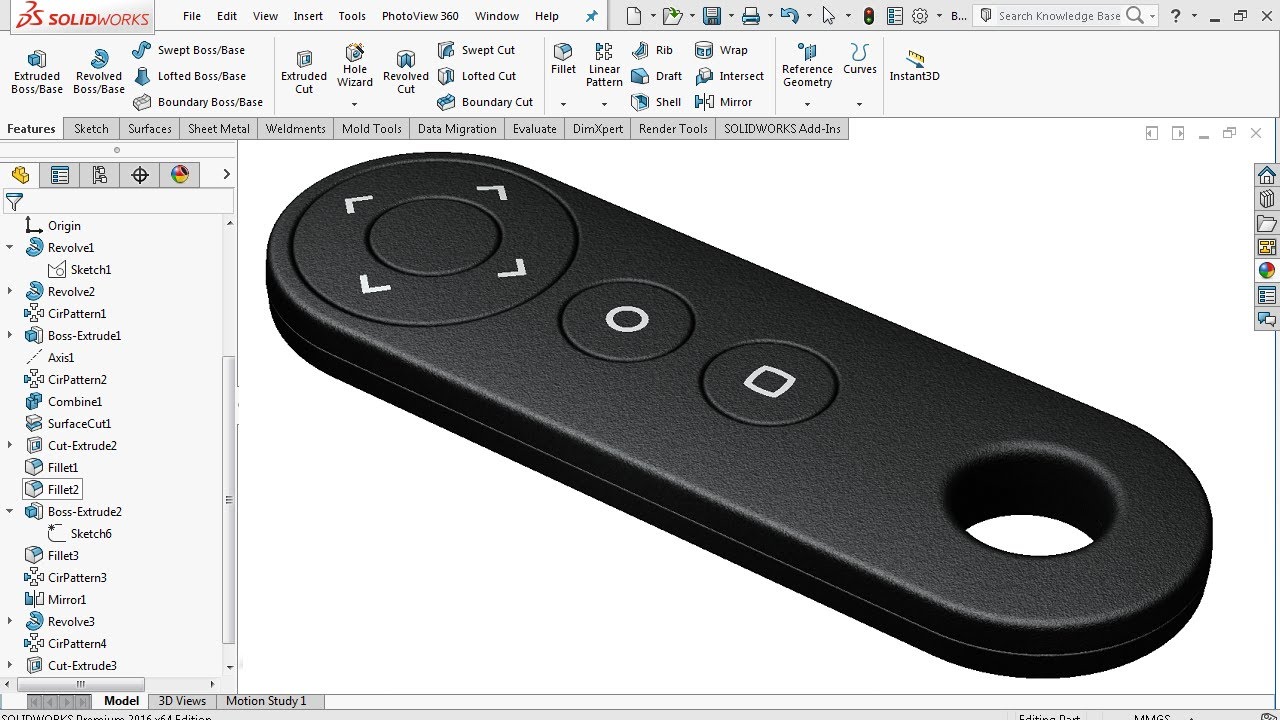Open the FeatureManager design tree tab
1280x720 pixels.
20,175
